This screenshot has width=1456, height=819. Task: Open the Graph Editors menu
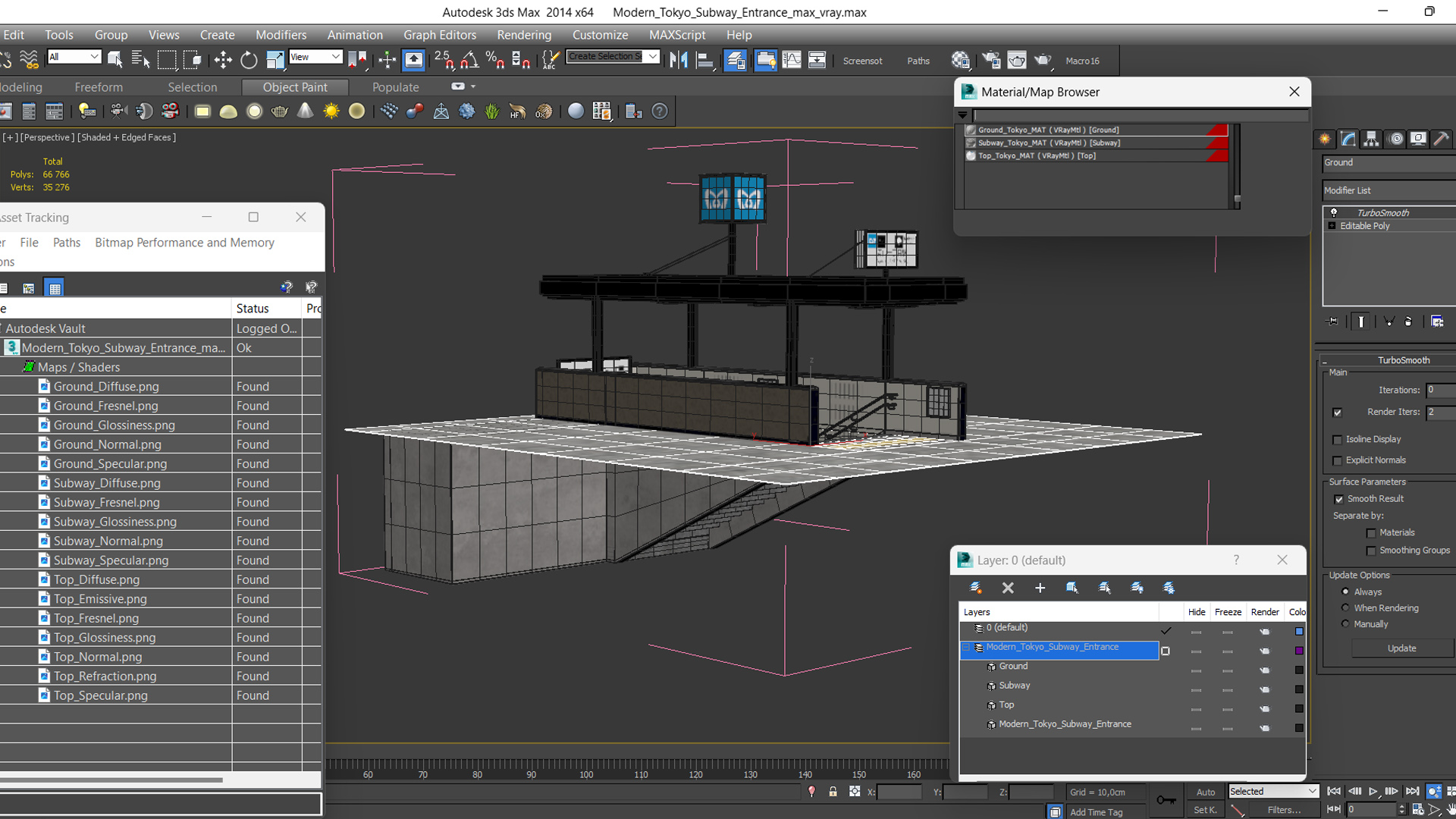tap(440, 35)
